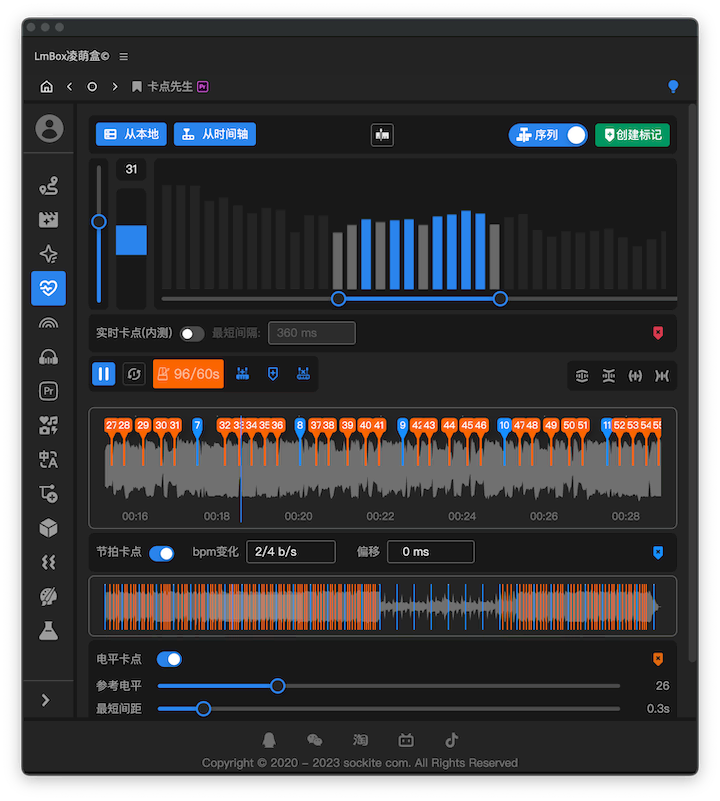
Task: Toggle the 节拍卡点 switch
Action: click(x=162, y=553)
